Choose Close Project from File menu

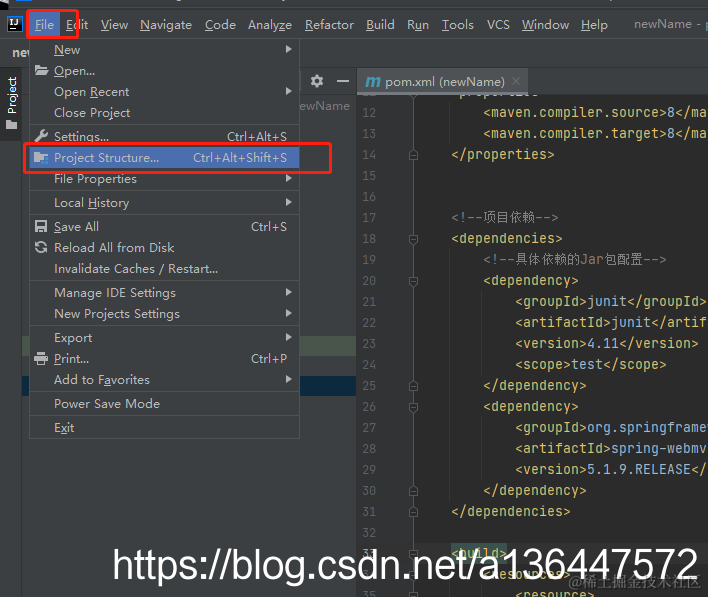(165, 112)
